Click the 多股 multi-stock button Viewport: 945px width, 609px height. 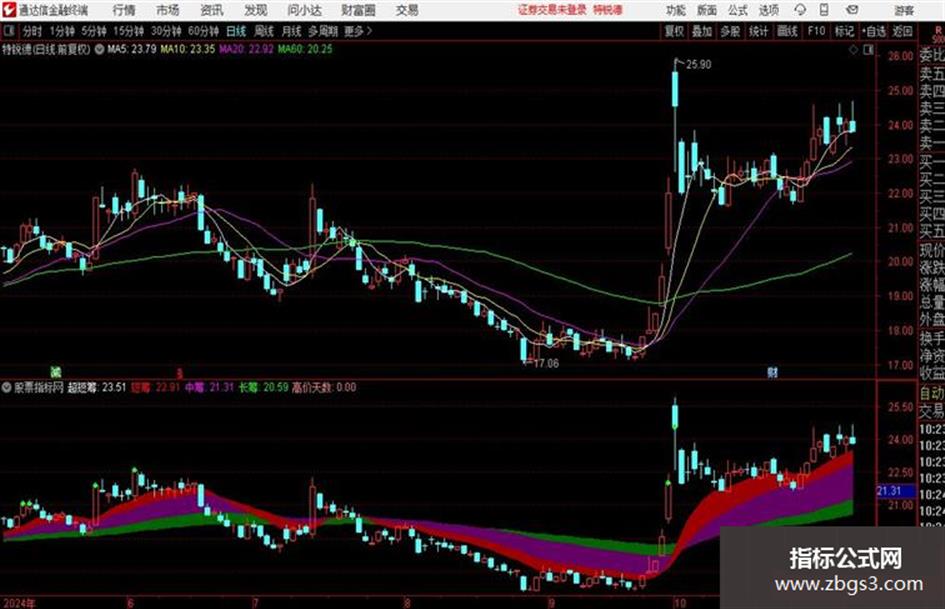(730, 31)
